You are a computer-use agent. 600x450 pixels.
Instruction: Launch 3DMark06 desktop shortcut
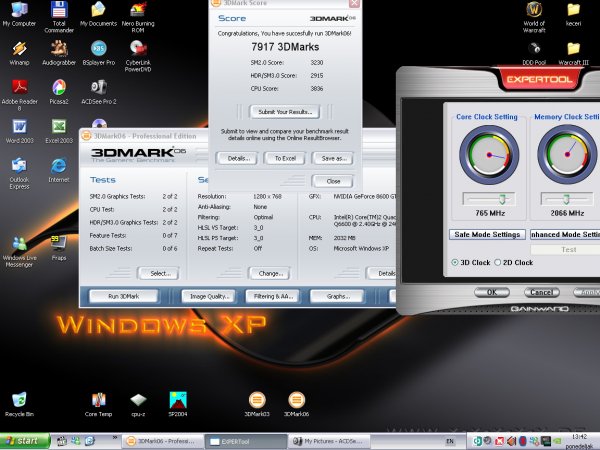[297, 404]
